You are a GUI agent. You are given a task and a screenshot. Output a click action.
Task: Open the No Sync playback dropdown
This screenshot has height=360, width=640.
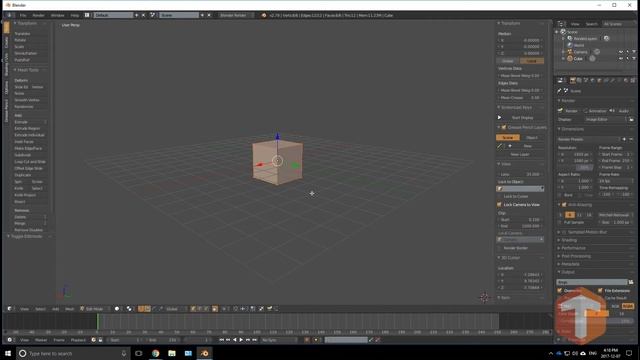tap(279, 340)
